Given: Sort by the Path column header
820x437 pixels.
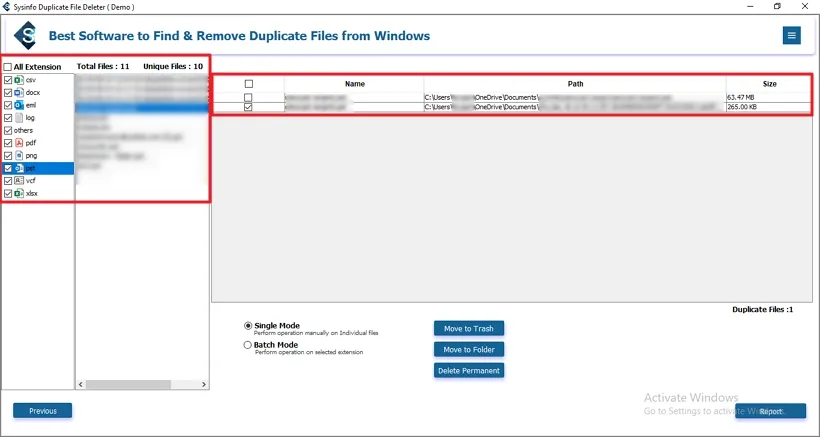Looking at the screenshot, I should [x=575, y=84].
